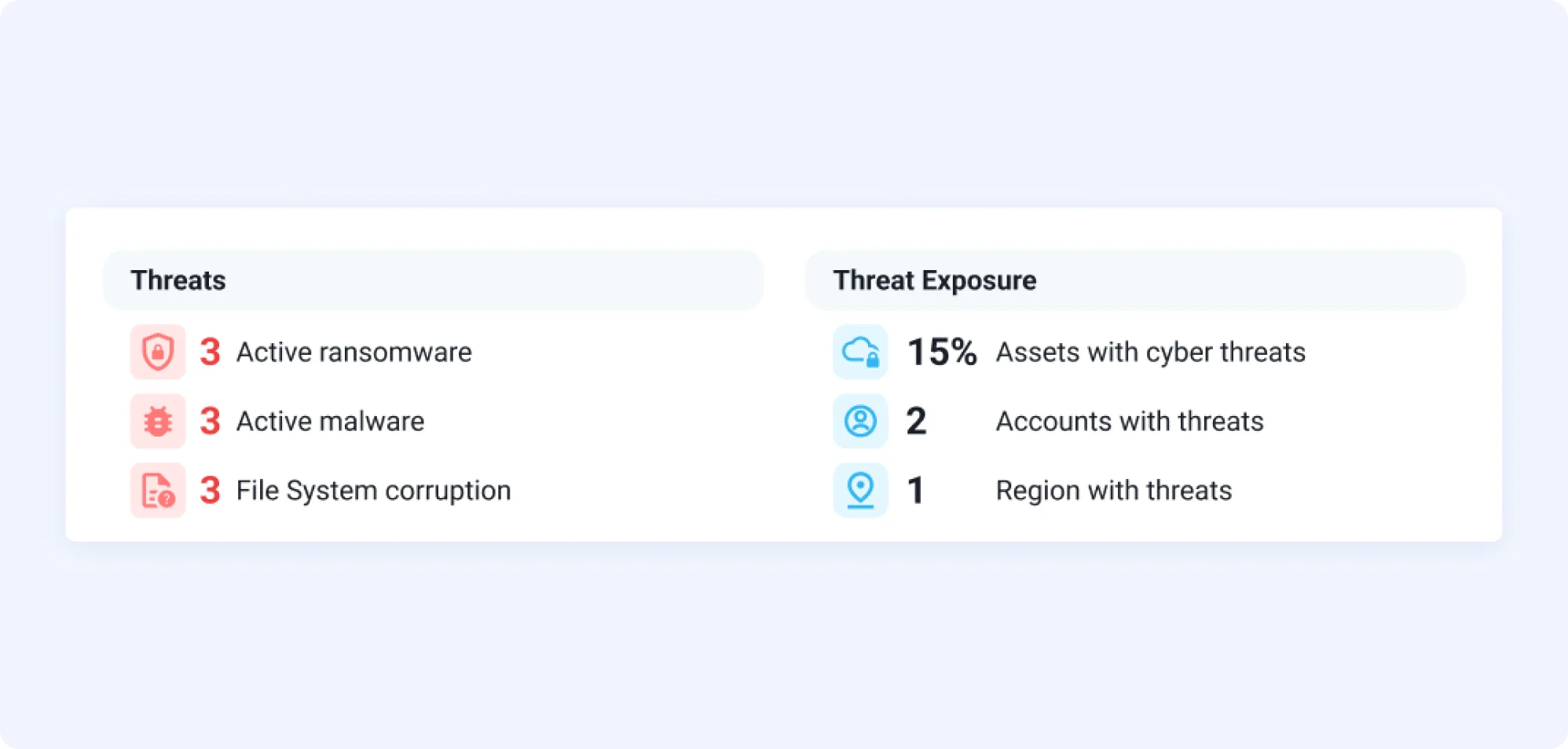The width and height of the screenshot is (1568, 749).
Task: Click the Accounts with threats label
Action: pyautogui.click(x=1130, y=422)
